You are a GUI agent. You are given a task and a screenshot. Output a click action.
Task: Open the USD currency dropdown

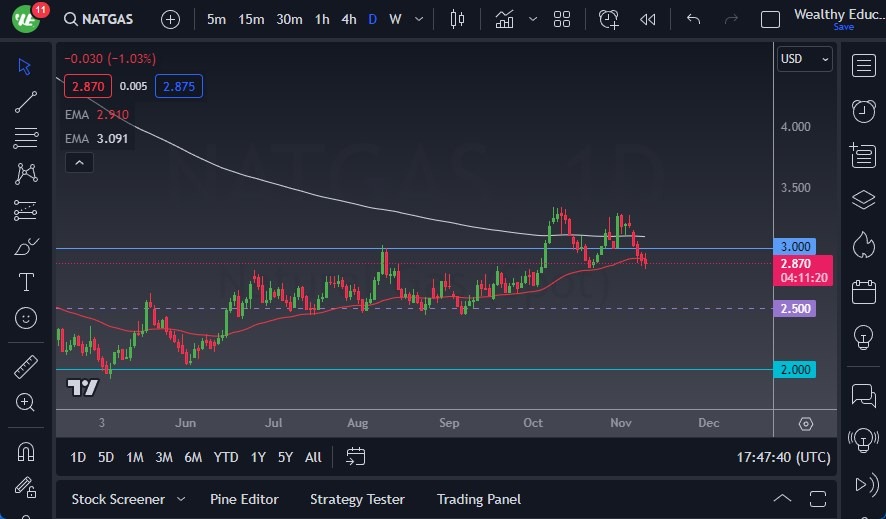point(804,59)
